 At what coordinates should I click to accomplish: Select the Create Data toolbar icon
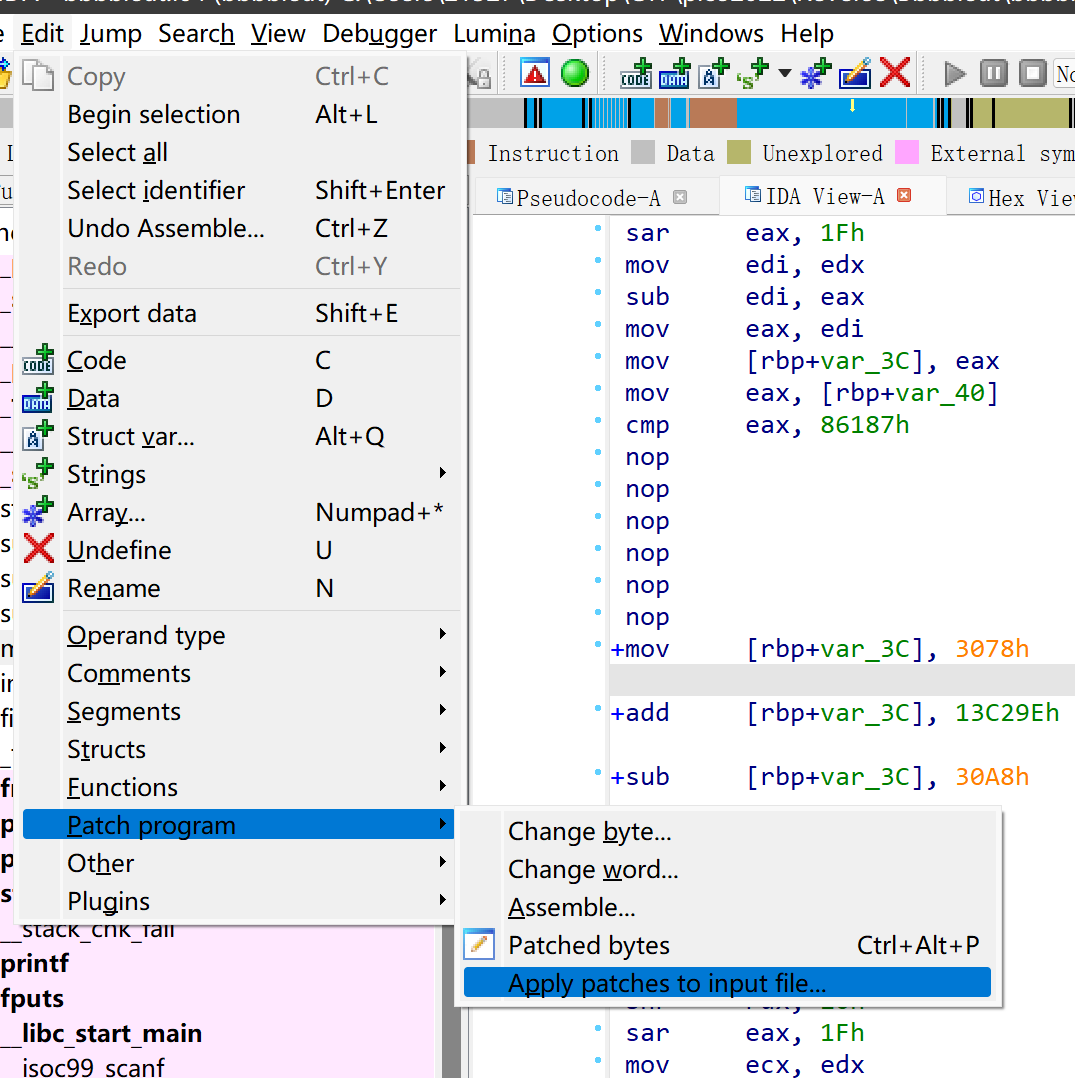674,73
